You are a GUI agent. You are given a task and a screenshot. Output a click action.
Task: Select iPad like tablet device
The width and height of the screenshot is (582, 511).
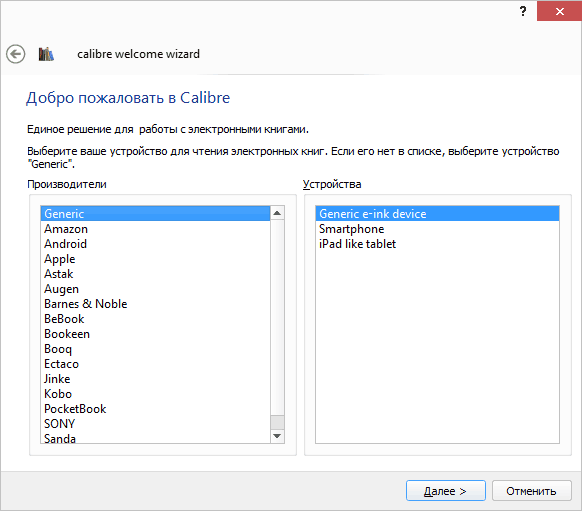pyautogui.click(x=437, y=244)
